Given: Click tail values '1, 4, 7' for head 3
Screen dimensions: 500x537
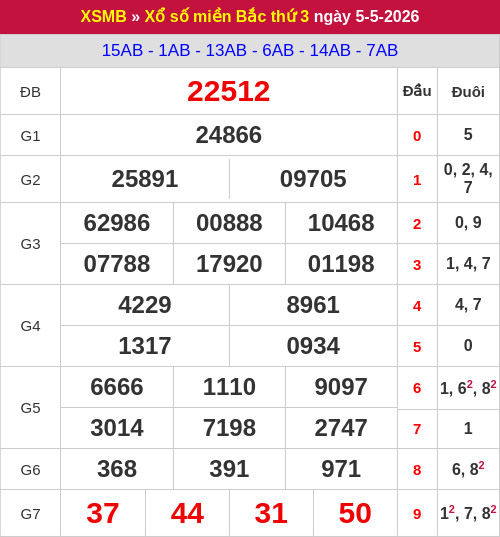Looking at the screenshot, I should (x=468, y=264).
